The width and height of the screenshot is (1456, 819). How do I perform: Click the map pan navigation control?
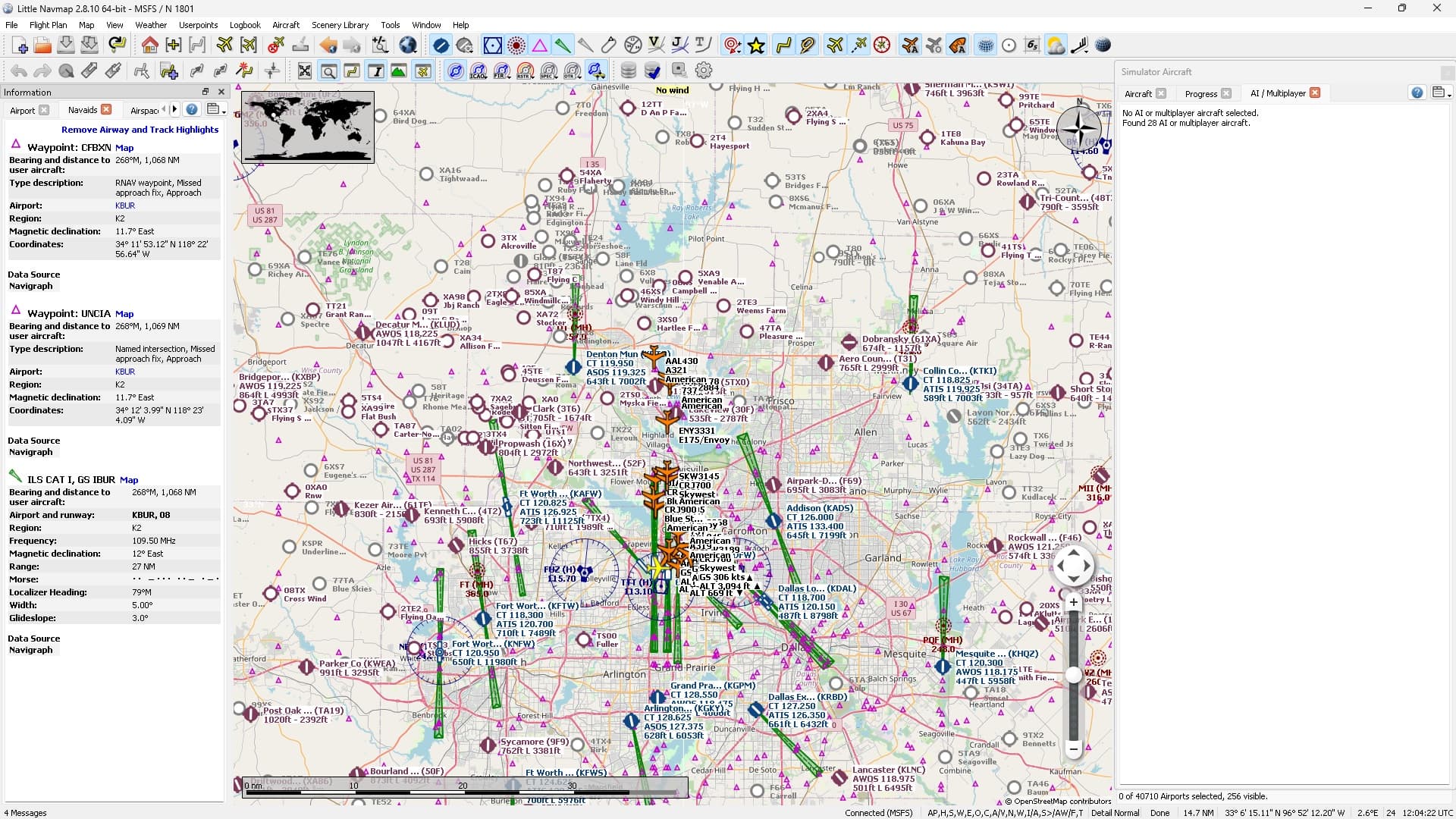[1073, 566]
